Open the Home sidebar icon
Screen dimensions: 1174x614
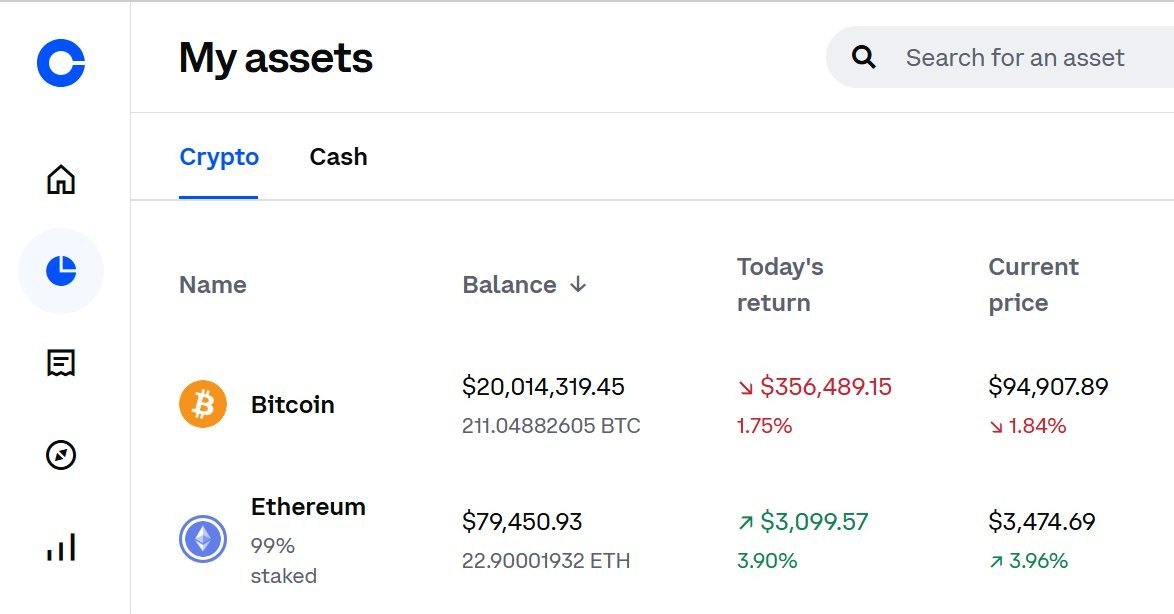point(62,180)
